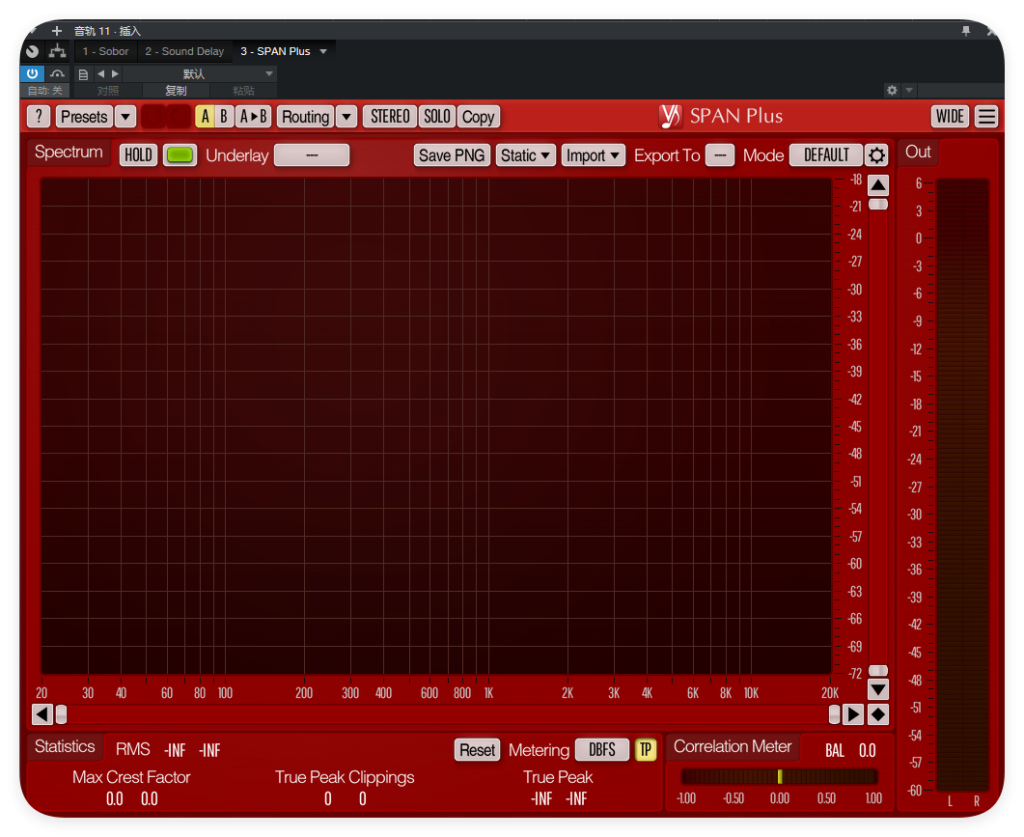The height and width of the screenshot is (837, 1024).
Task: Toggle the spectrum HOLD button
Action: tap(138, 155)
